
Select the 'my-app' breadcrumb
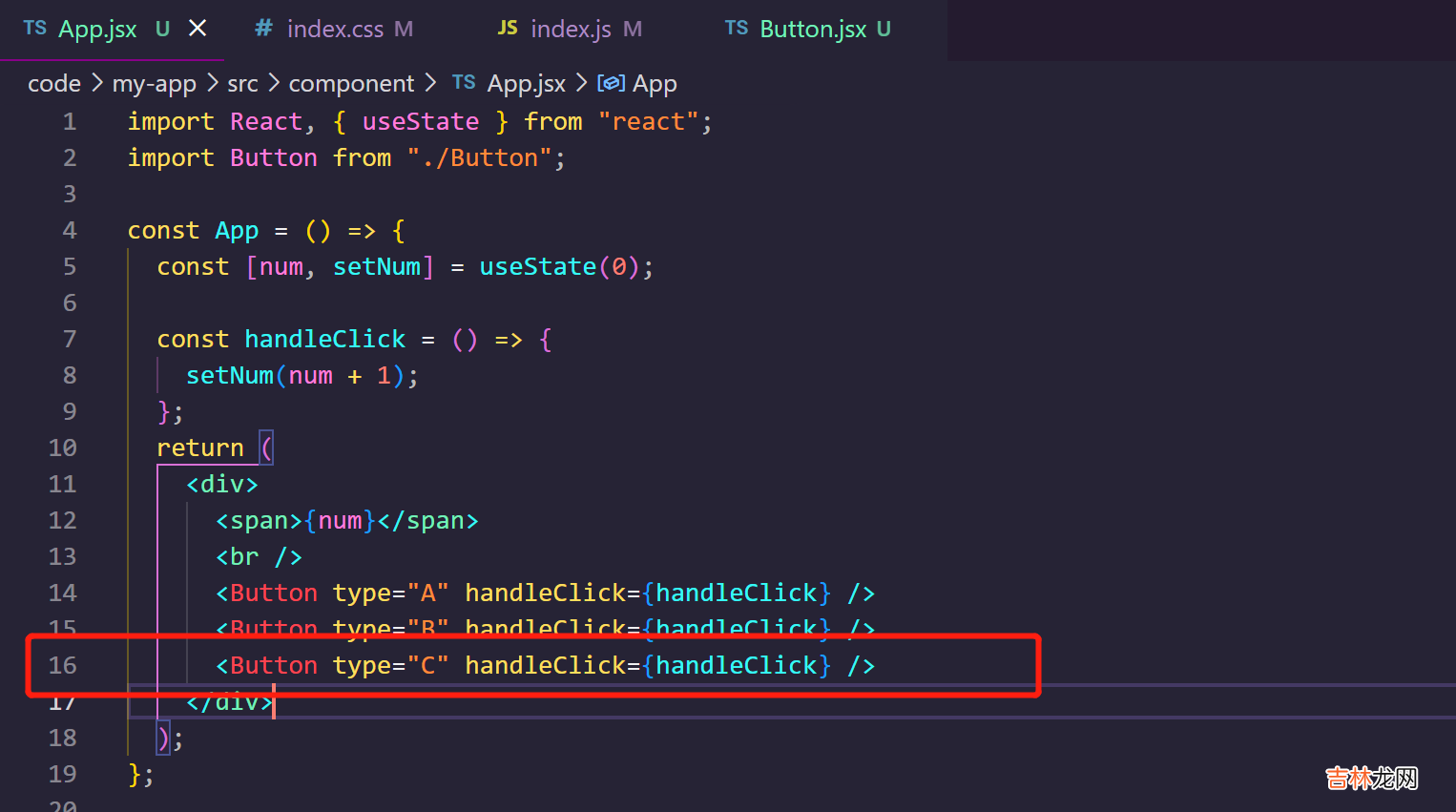point(154,84)
